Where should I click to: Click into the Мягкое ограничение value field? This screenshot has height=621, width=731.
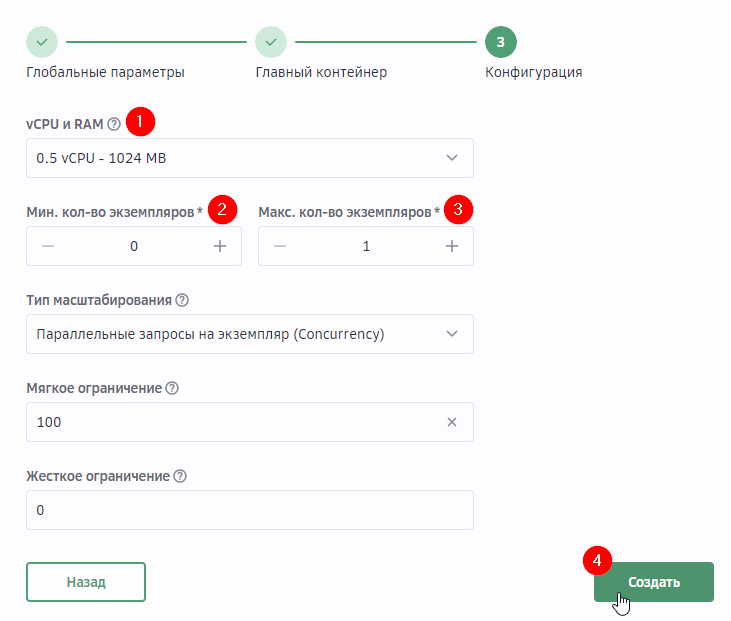click(x=230, y=422)
